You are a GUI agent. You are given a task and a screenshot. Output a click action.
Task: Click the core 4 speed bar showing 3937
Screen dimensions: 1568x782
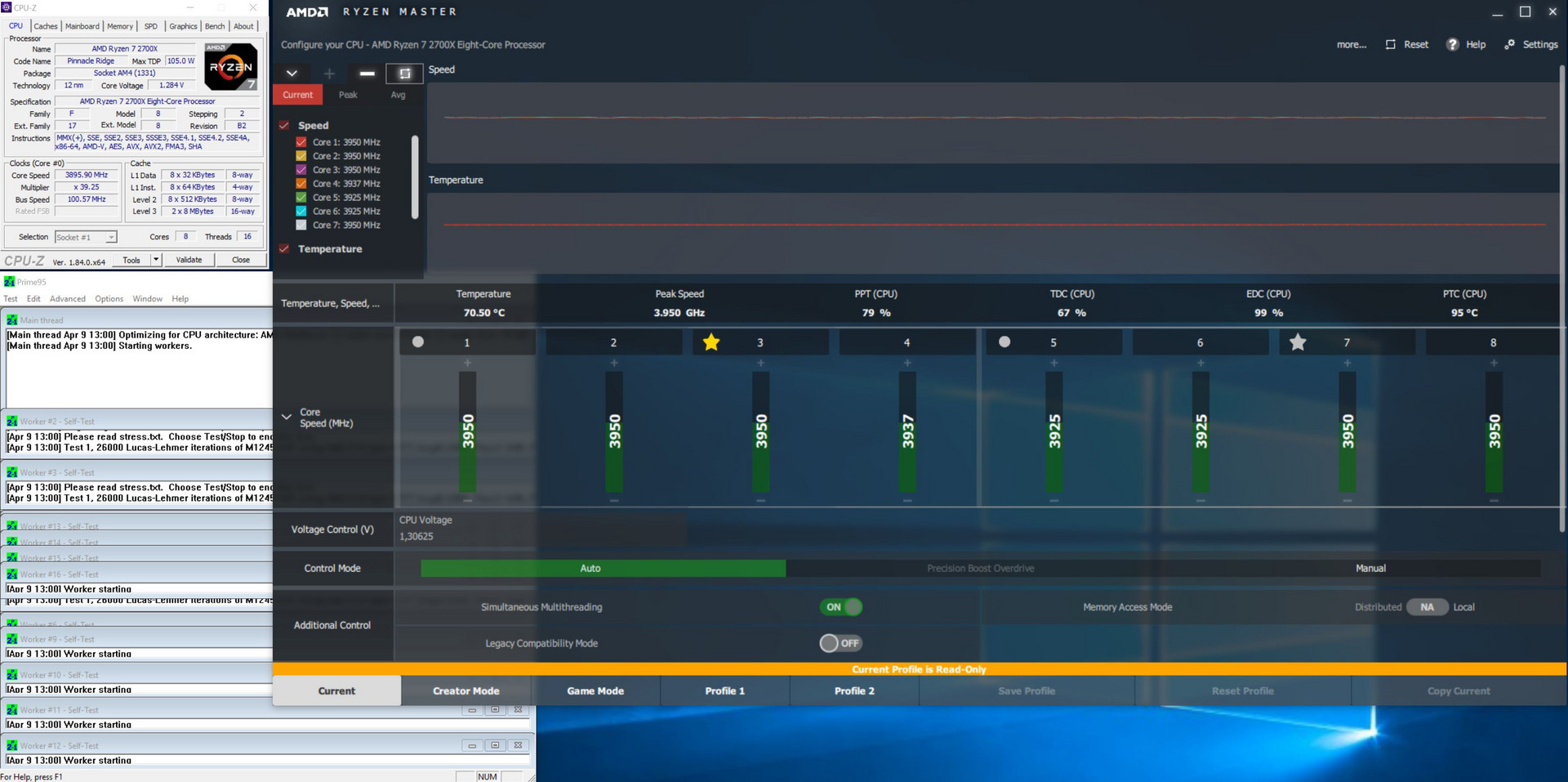pyautogui.click(x=907, y=431)
